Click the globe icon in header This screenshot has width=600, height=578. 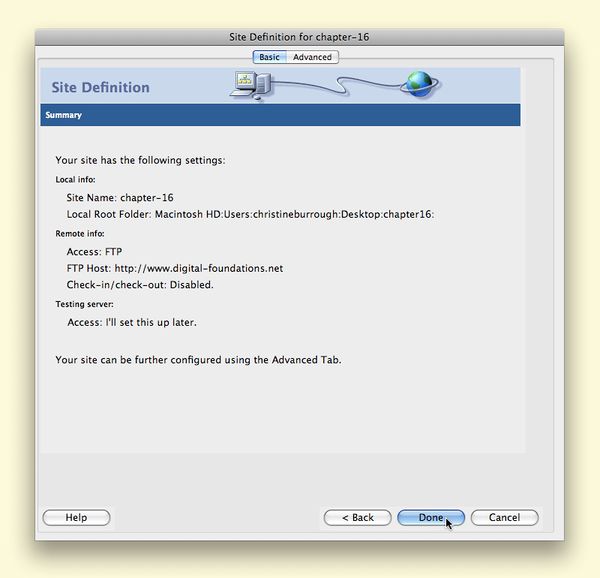421,85
